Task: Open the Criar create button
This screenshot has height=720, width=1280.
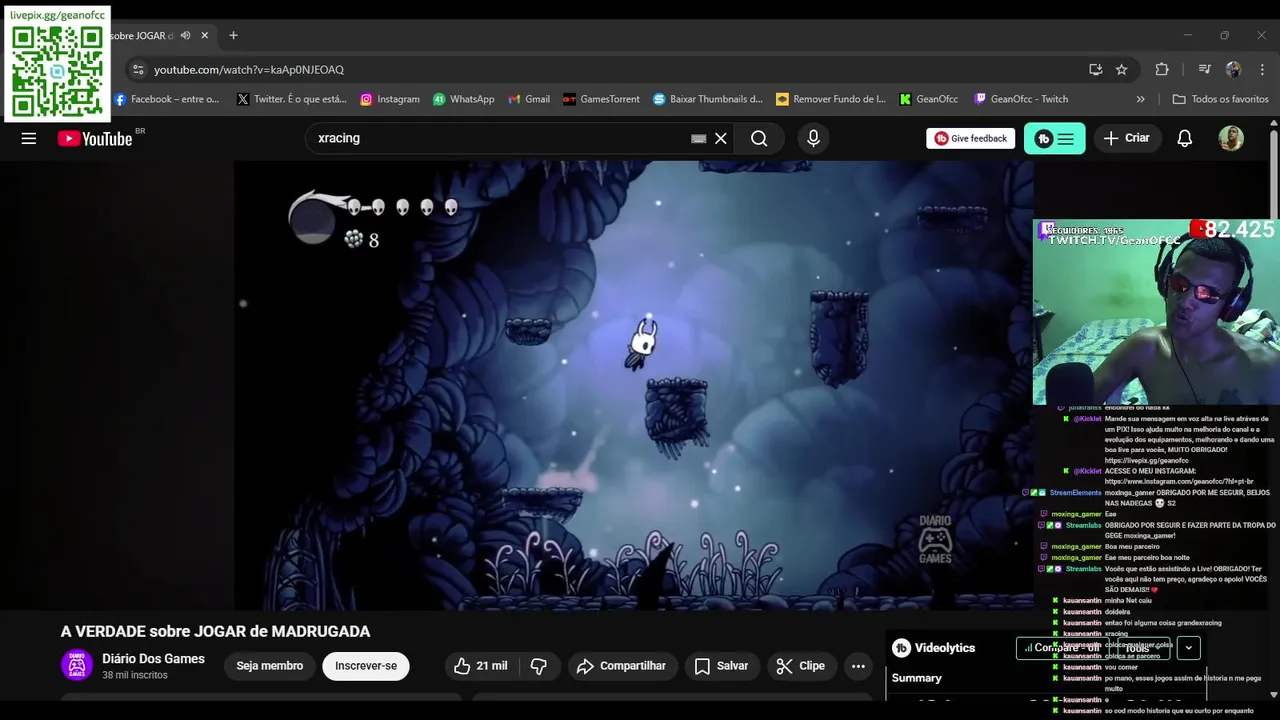Action: [1126, 139]
